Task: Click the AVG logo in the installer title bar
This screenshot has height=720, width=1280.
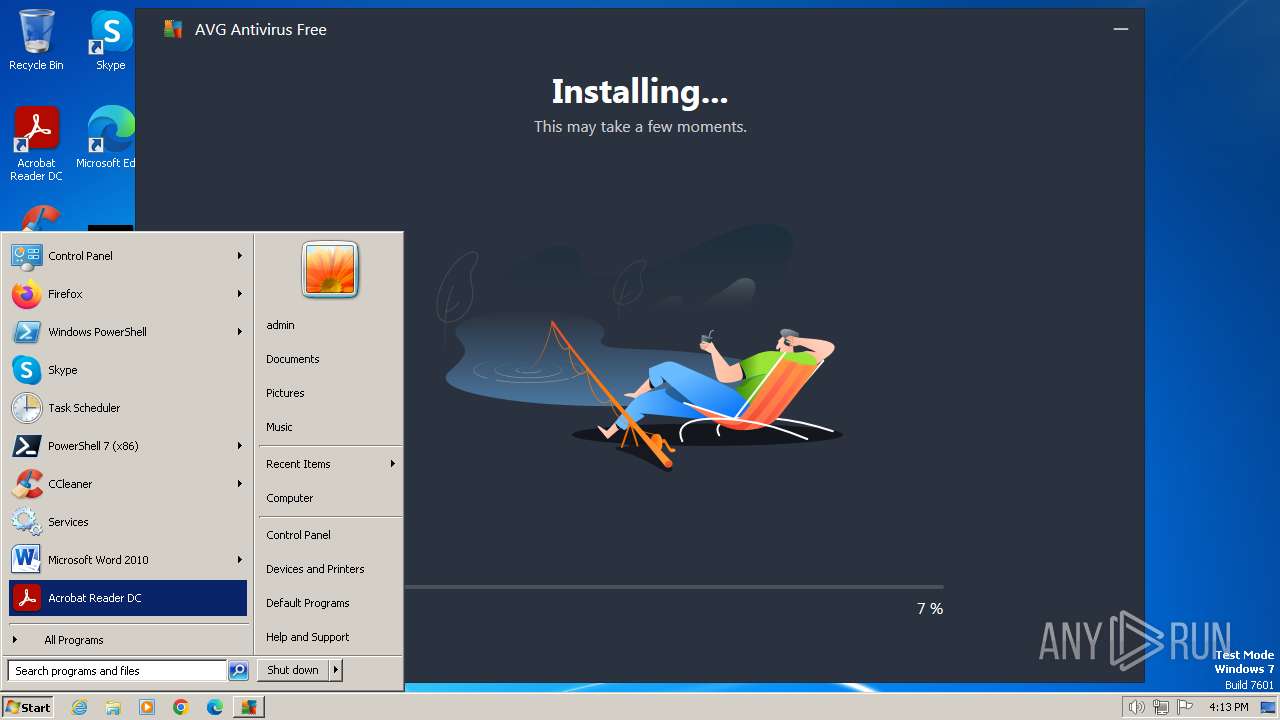Action: [173, 29]
